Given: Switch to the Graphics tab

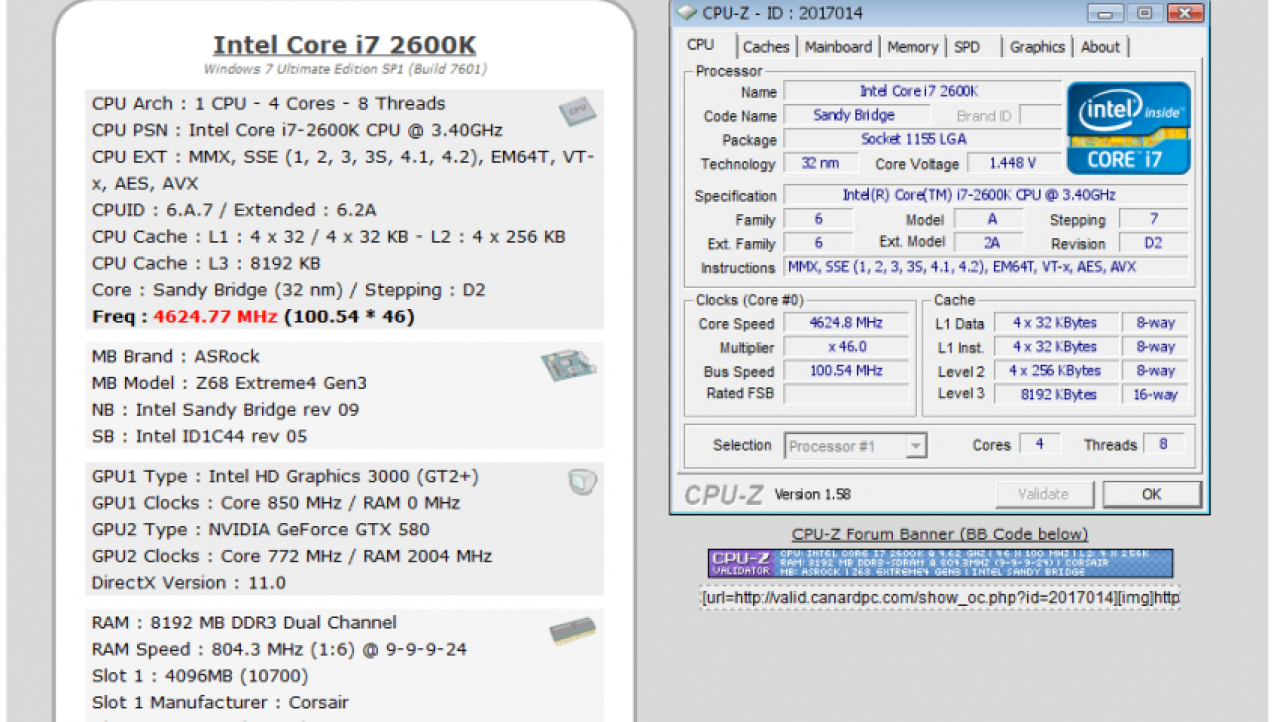Looking at the screenshot, I should 1037,47.
